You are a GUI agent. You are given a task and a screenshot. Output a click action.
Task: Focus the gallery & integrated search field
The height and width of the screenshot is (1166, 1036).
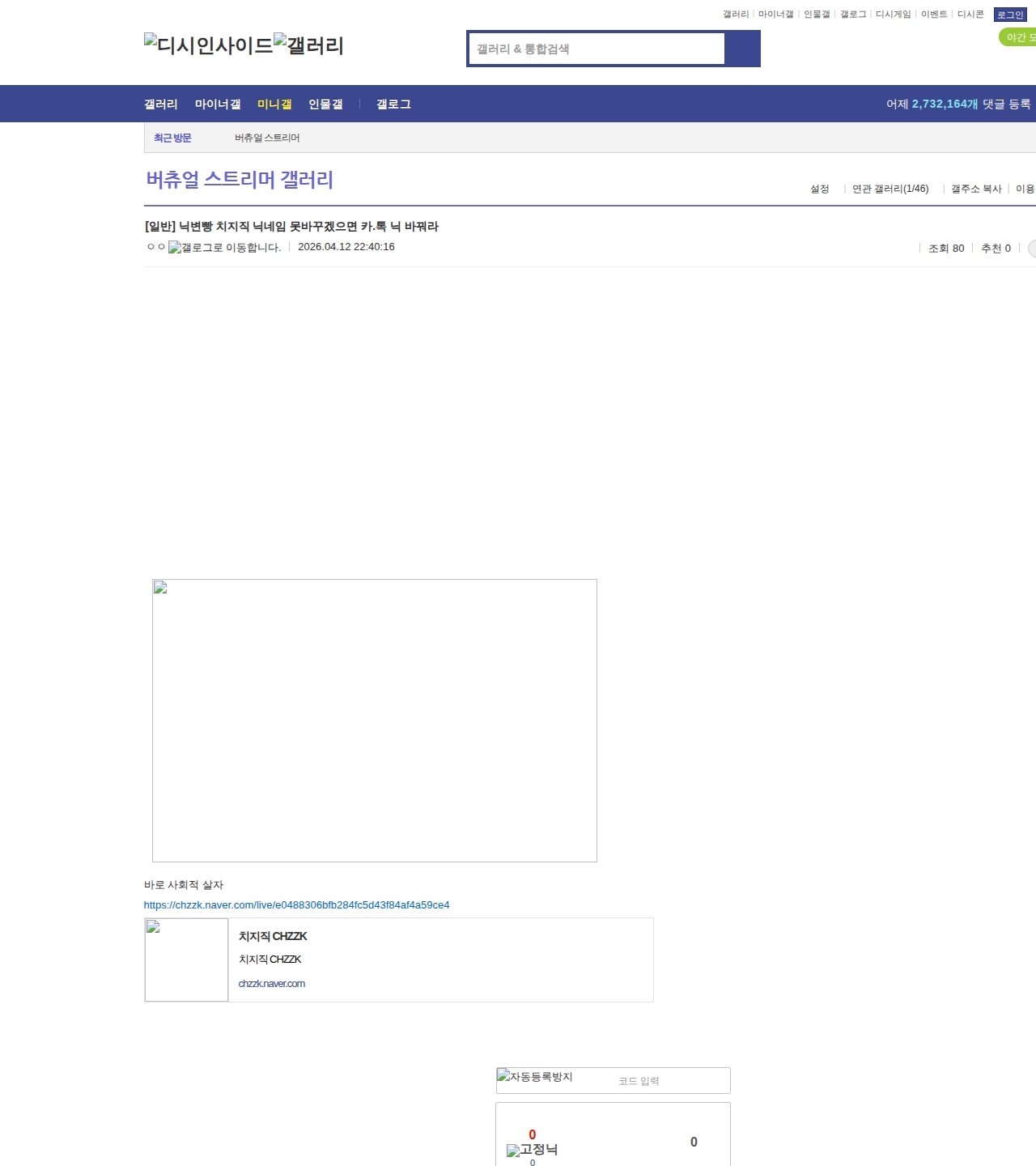597,49
